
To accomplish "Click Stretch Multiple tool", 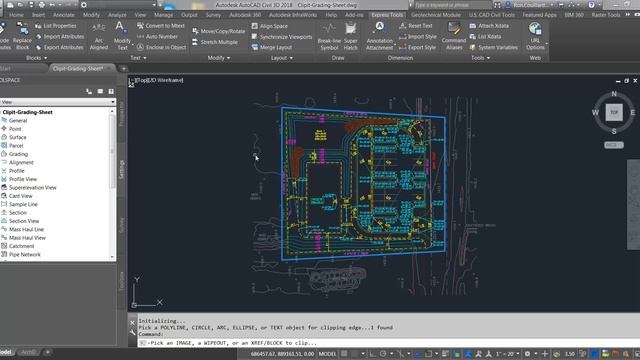I will click(x=215, y=42).
